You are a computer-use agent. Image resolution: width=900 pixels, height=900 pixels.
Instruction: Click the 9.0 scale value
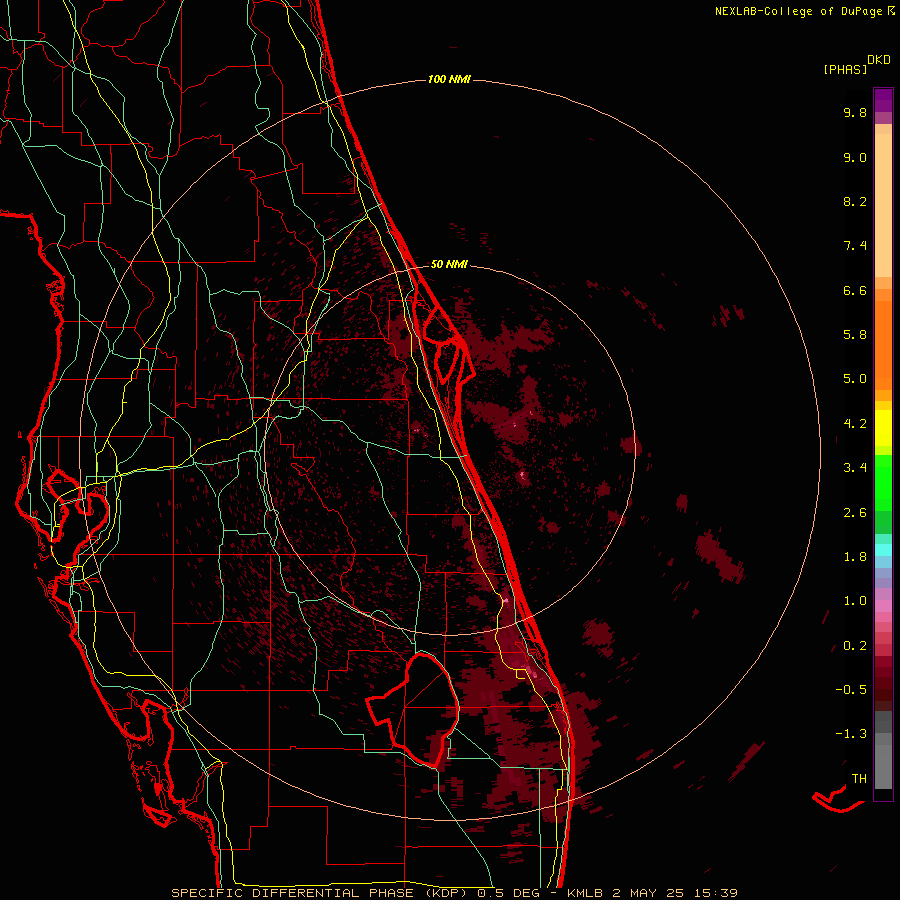pyautogui.click(x=855, y=157)
